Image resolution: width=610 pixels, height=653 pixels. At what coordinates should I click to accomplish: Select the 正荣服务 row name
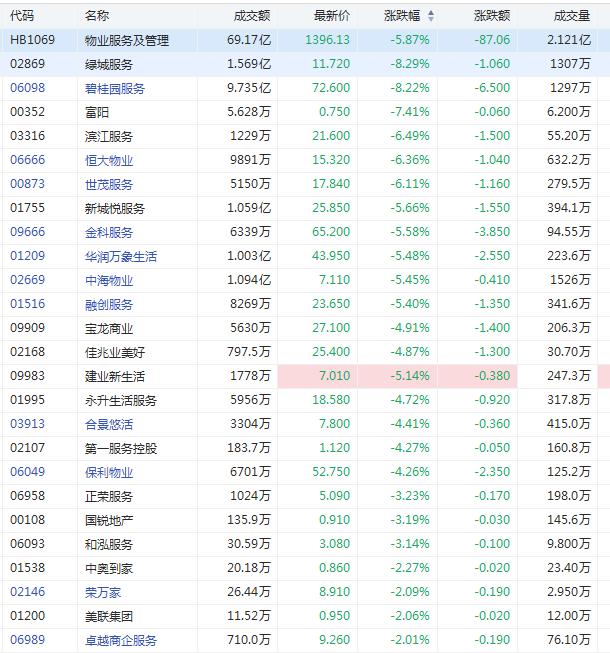point(109,496)
